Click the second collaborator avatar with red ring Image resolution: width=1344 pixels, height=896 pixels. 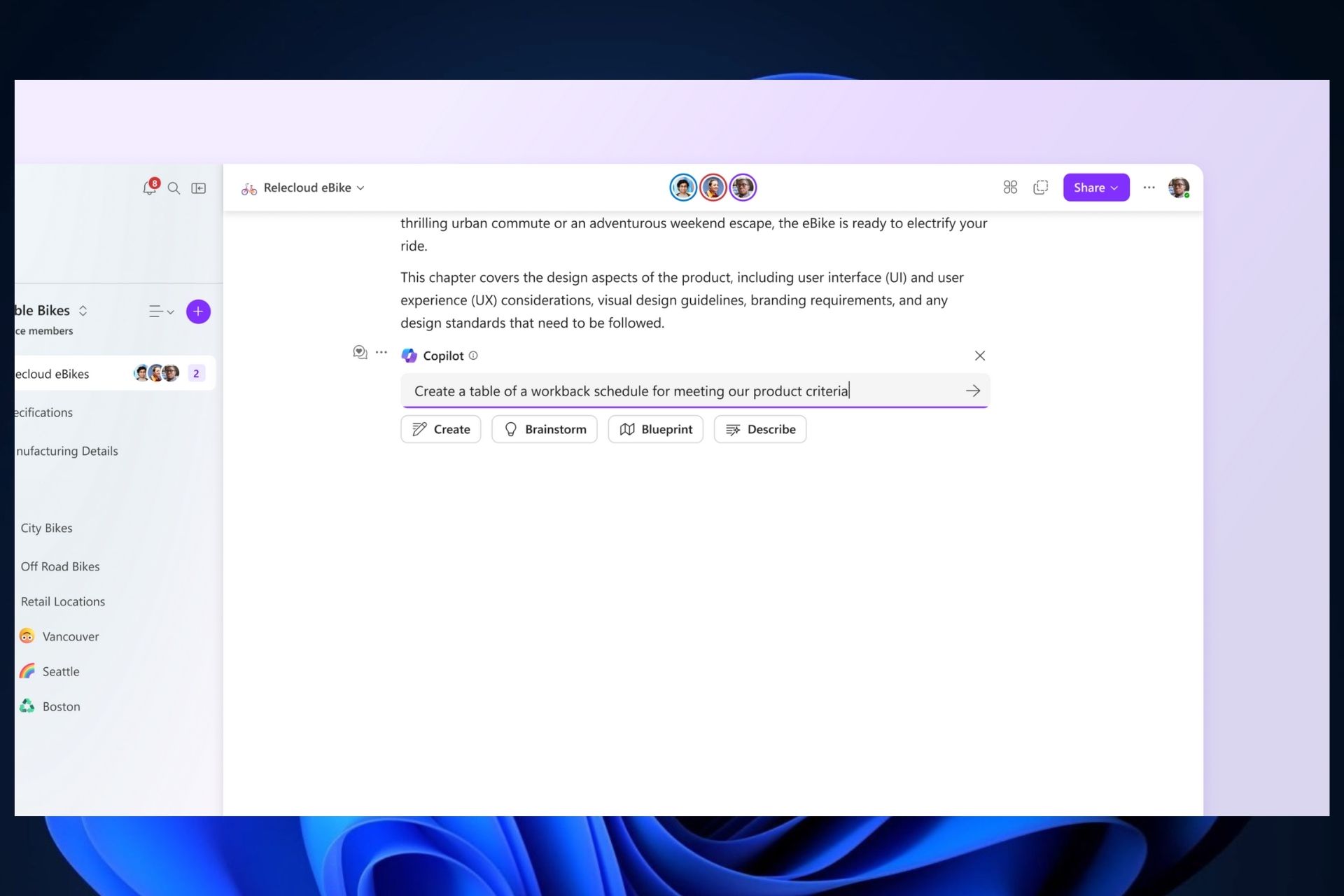[713, 188]
